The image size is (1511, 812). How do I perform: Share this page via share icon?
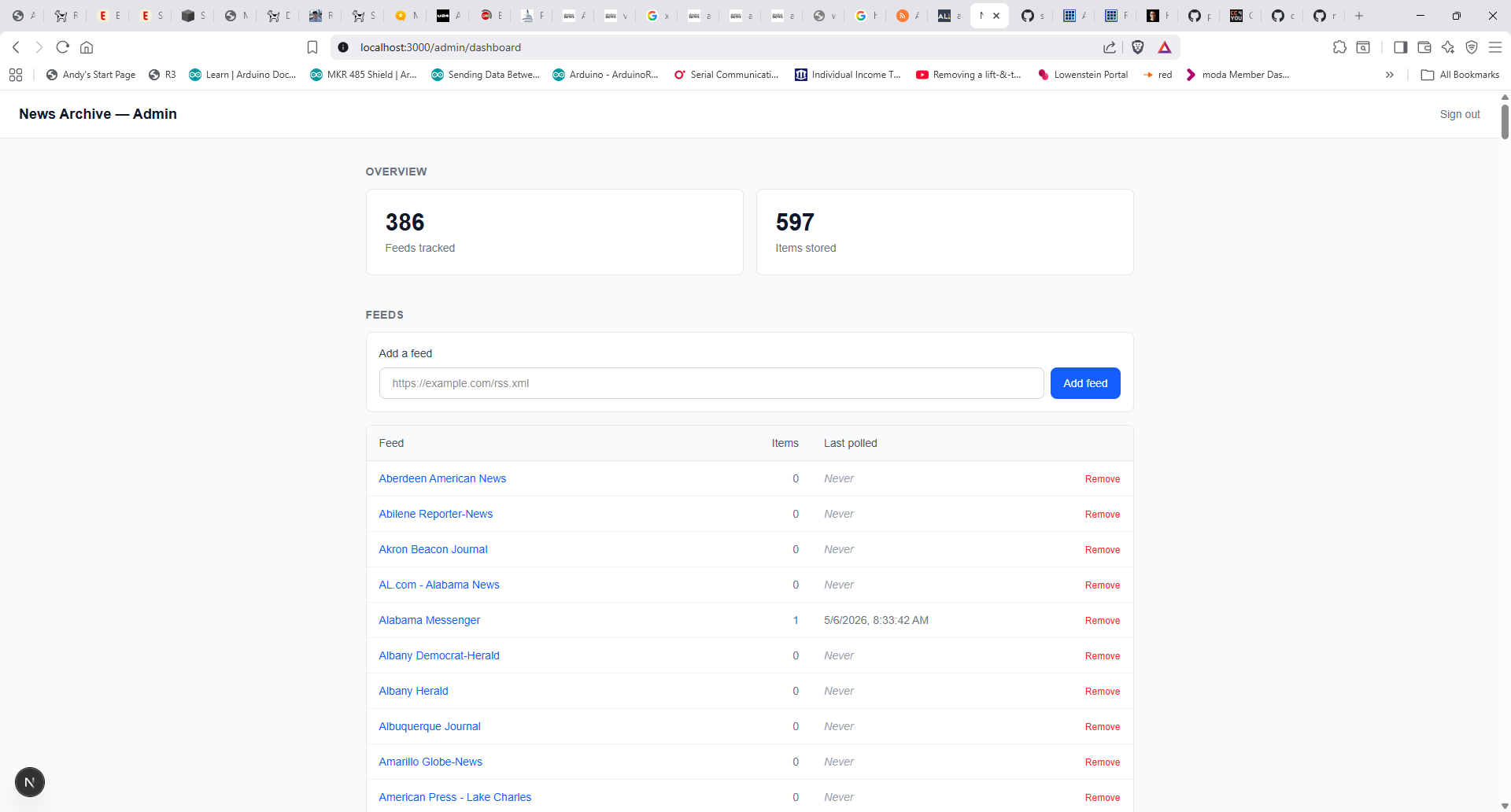tap(1110, 47)
